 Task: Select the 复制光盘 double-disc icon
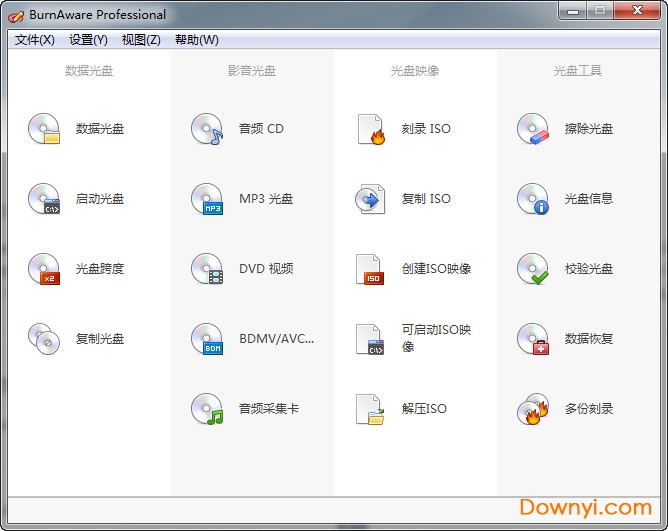point(44,339)
